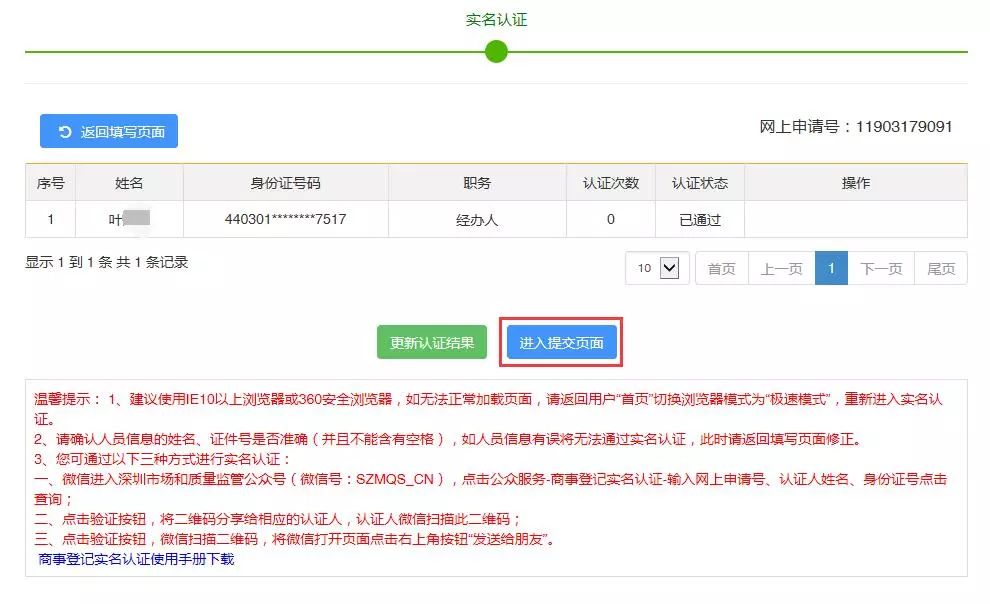The width and height of the screenshot is (990, 604).
Task: Click the green 实名认证 step circle
Action: click(x=496, y=52)
